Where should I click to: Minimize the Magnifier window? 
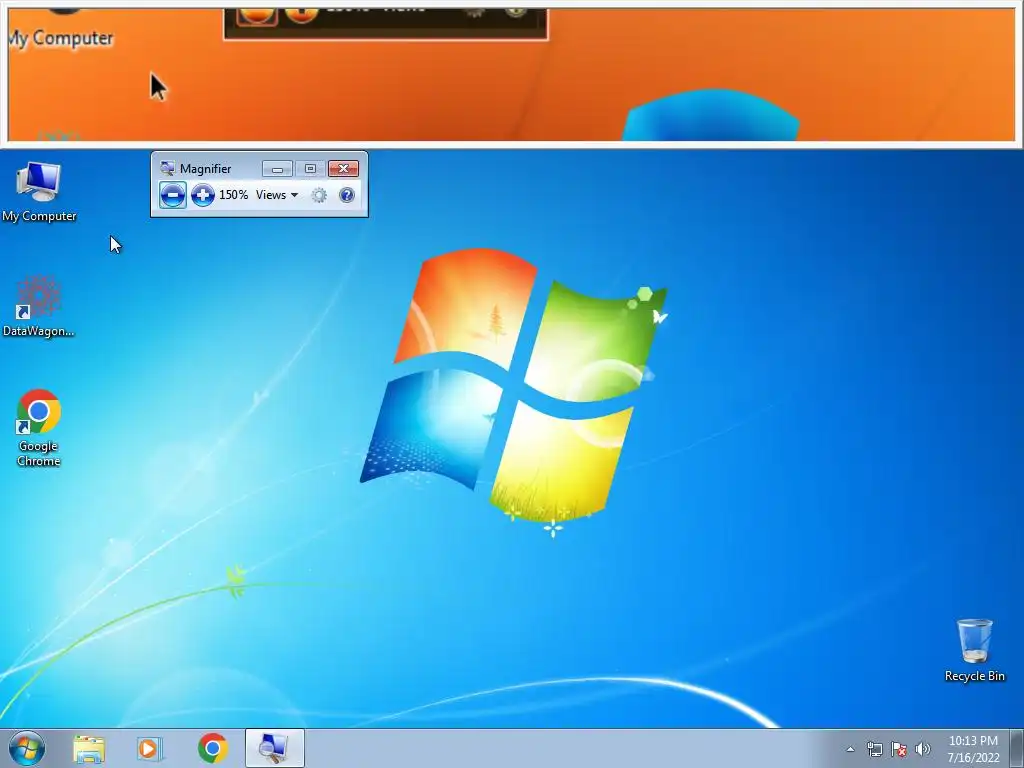pyautogui.click(x=277, y=169)
